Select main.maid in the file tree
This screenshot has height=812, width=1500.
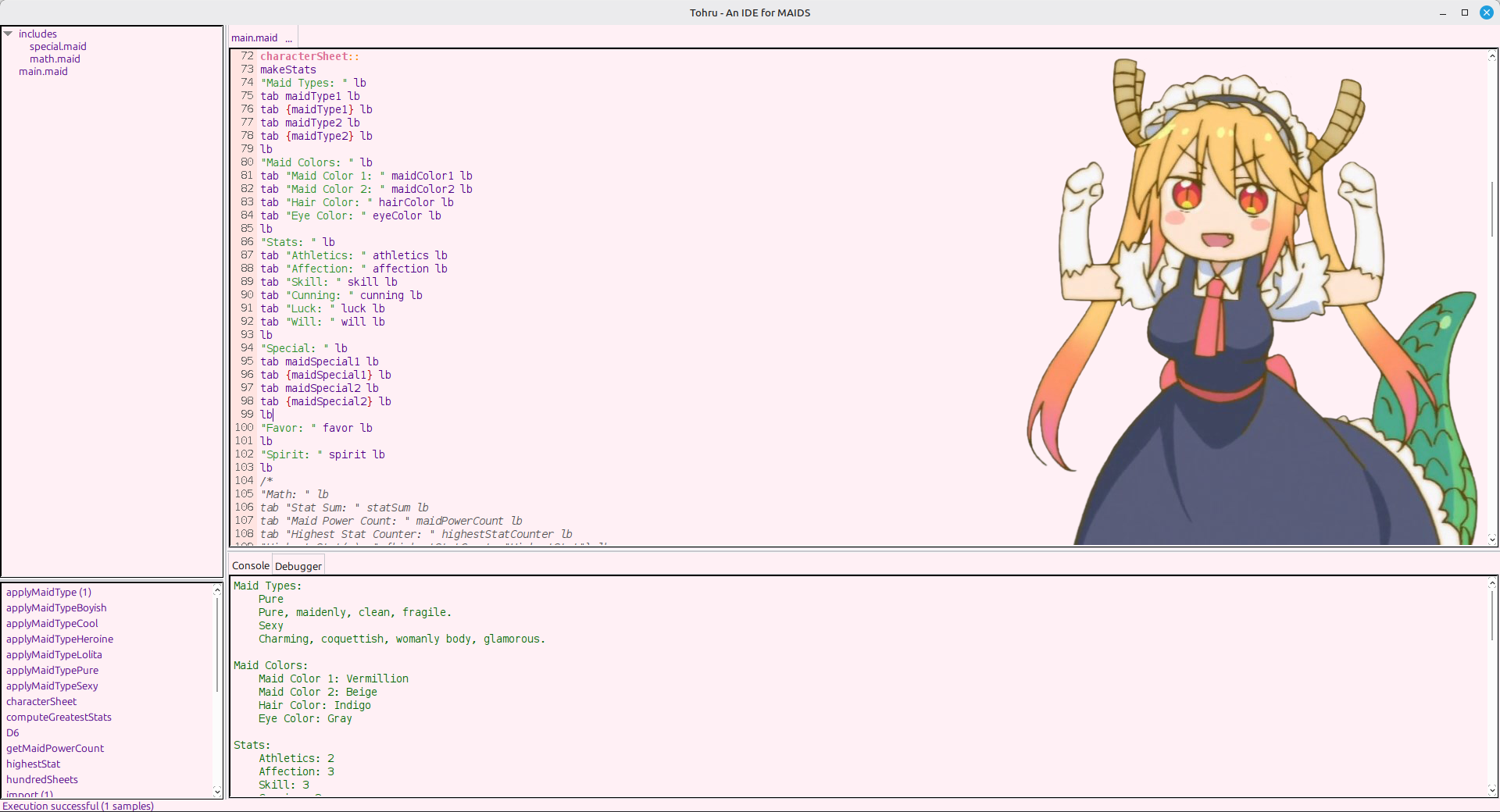point(43,71)
